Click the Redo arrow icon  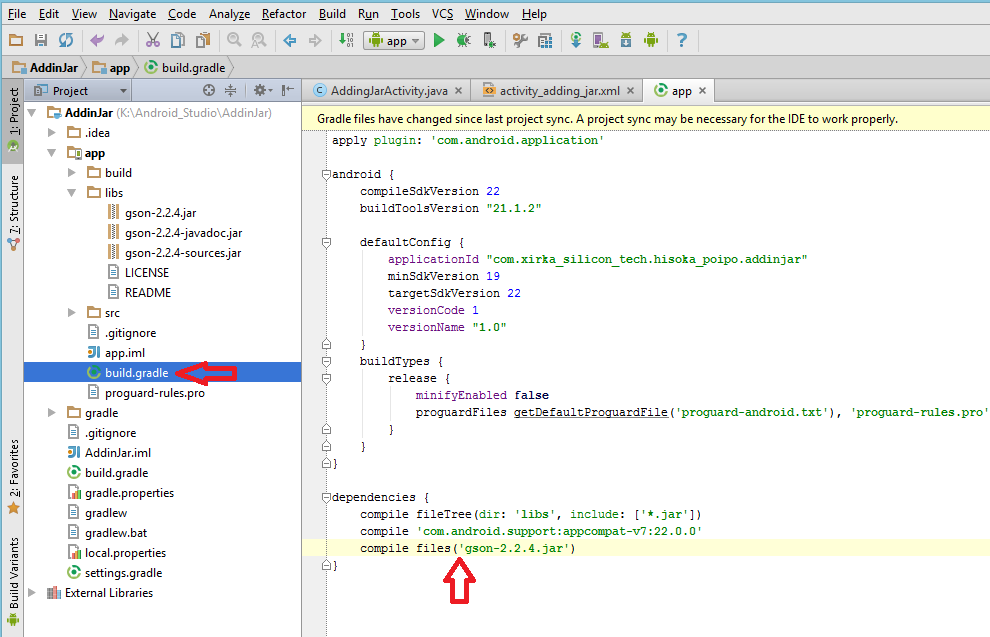tap(121, 40)
